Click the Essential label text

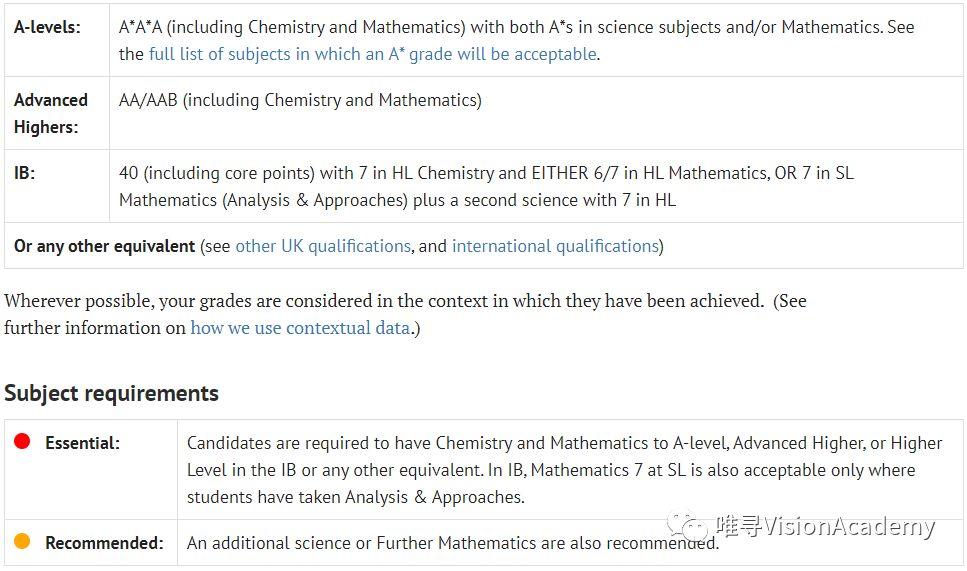pos(82,443)
